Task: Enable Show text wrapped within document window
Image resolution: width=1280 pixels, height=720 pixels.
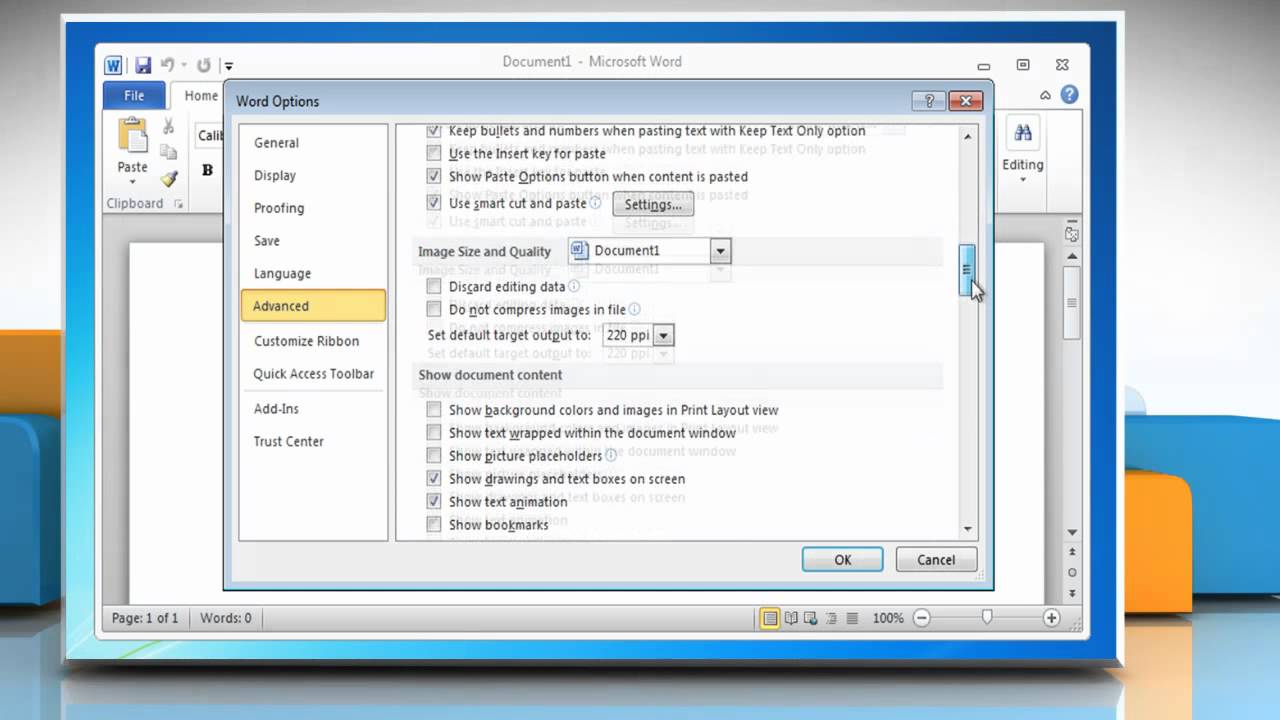Action: click(x=433, y=432)
